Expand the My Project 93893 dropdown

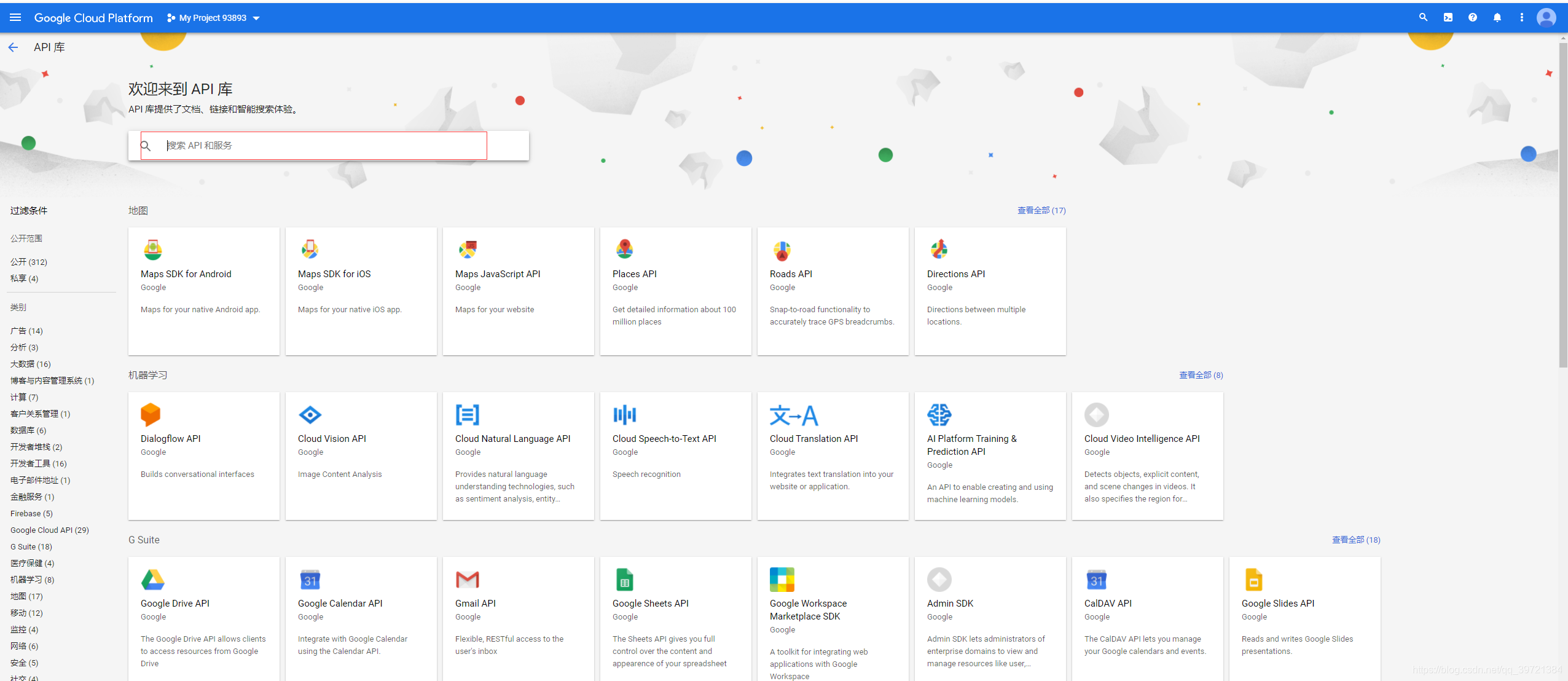point(213,18)
